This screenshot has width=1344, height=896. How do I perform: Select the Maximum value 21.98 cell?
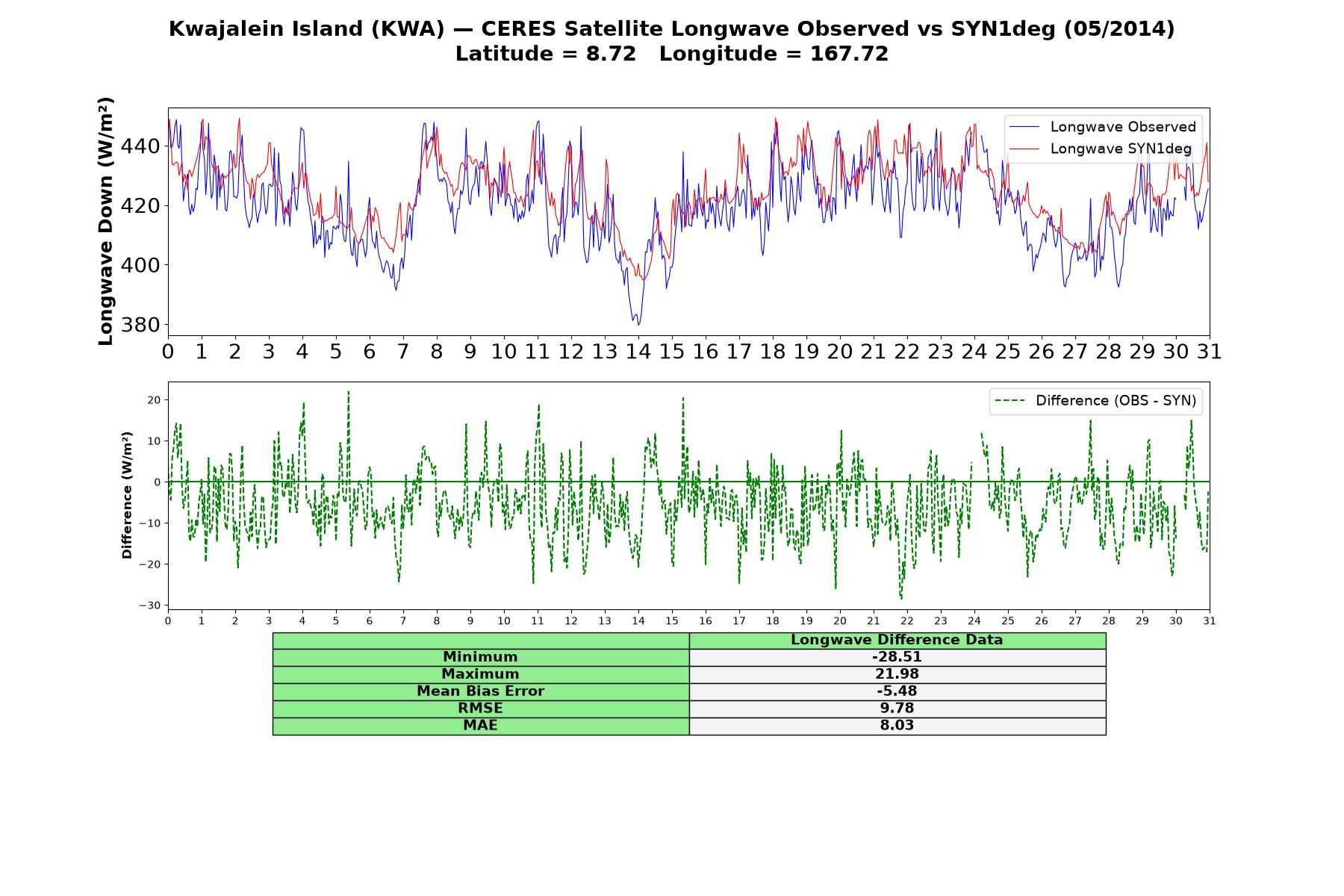coord(897,674)
